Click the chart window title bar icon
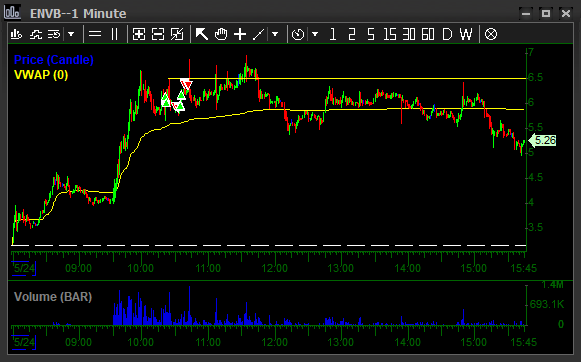The image size is (581, 362). pyautogui.click(x=12, y=12)
